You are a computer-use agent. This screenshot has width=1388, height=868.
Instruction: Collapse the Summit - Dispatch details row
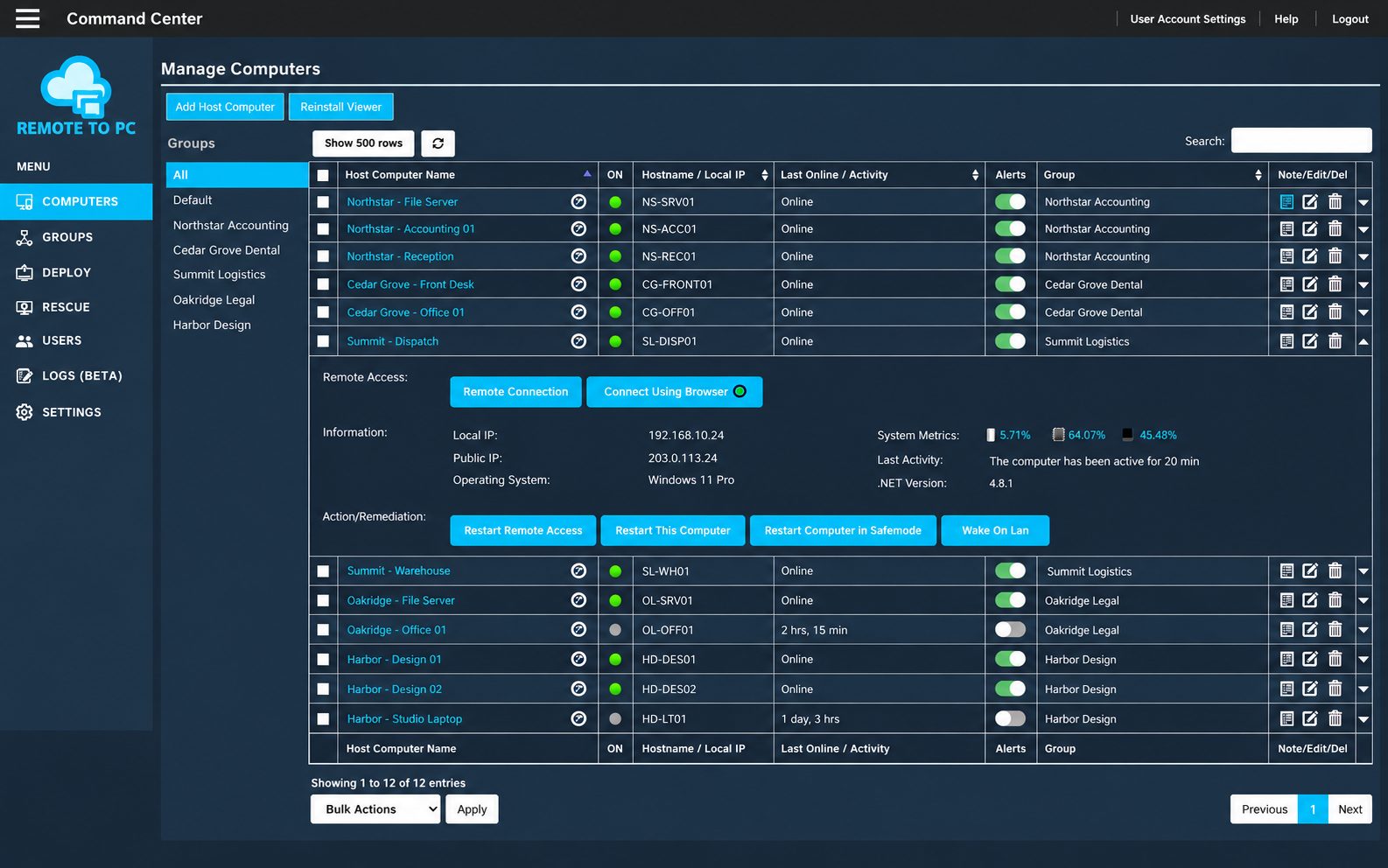pyautogui.click(x=1363, y=342)
